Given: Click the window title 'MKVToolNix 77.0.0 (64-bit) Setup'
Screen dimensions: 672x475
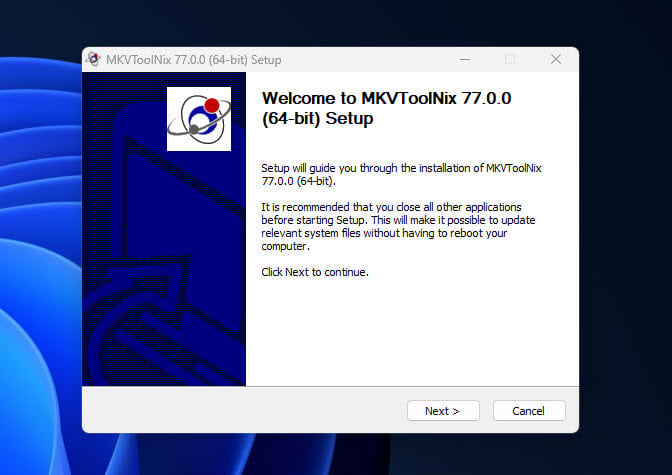Looking at the screenshot, I should (x=194, y=60).
